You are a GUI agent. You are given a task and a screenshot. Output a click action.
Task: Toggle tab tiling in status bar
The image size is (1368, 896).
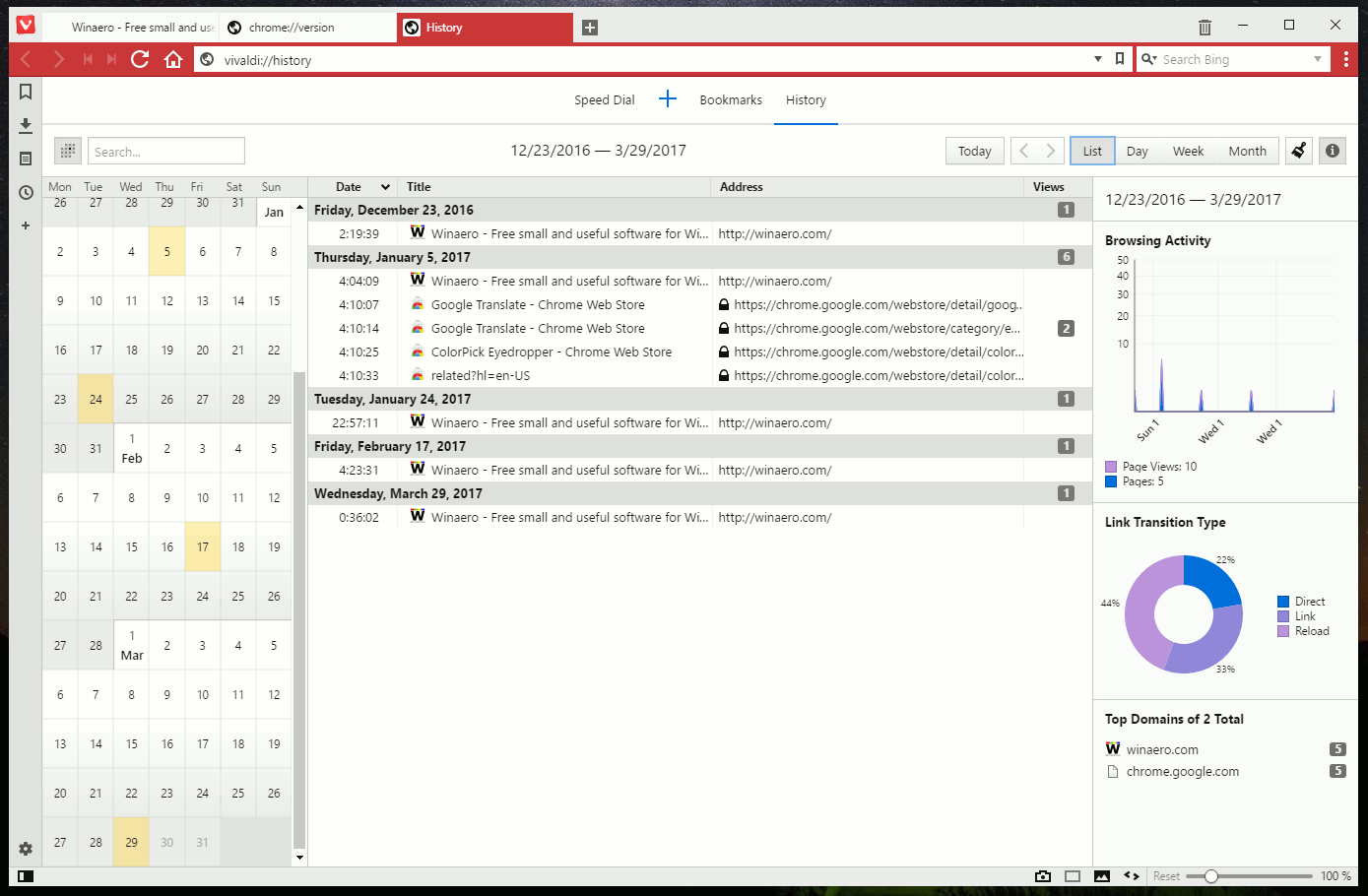click(x=1073, y=876)
